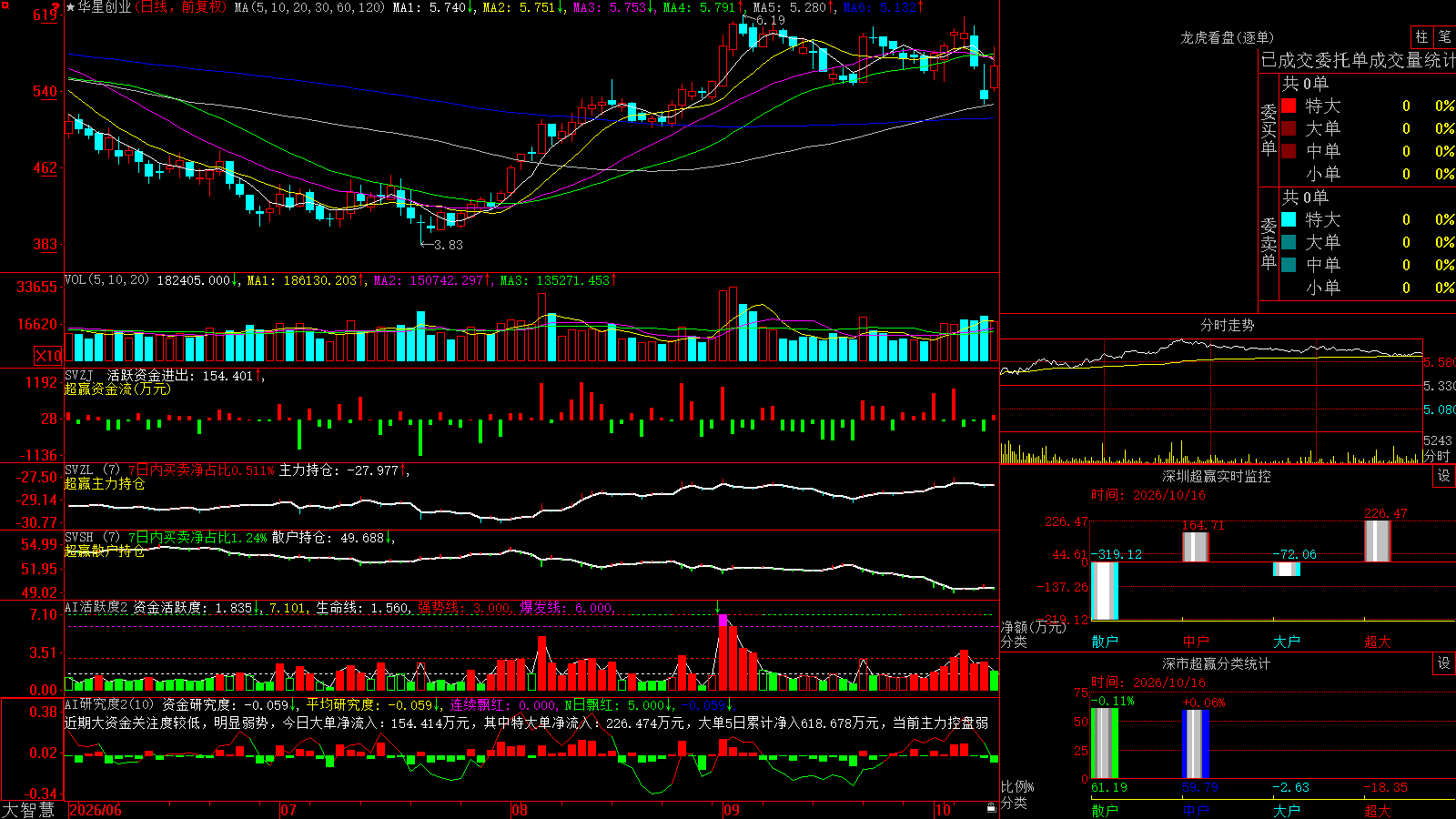The height and width of the screenshot is (819, 1456).
Task: Click the VOL(5,10,20) indicator label
Action: (x=106, y=280)
